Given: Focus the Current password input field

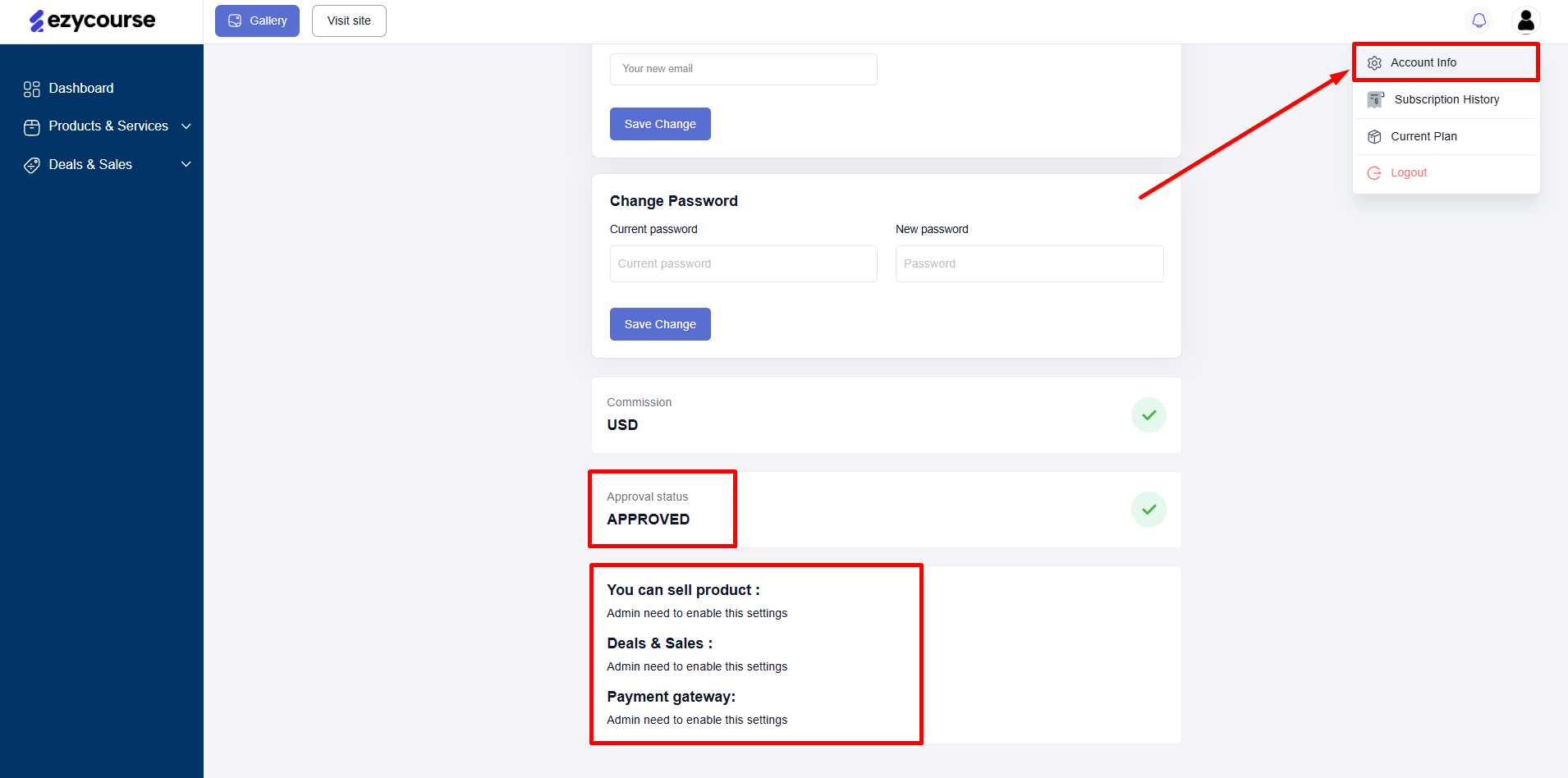Looking at the screenshot, I should [x=743, y=263].
